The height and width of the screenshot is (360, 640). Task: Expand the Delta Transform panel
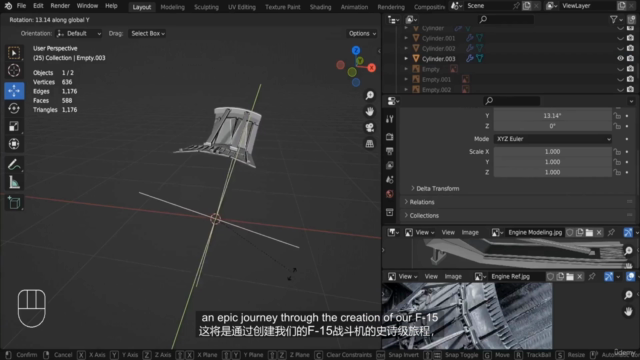coord(435,189)
